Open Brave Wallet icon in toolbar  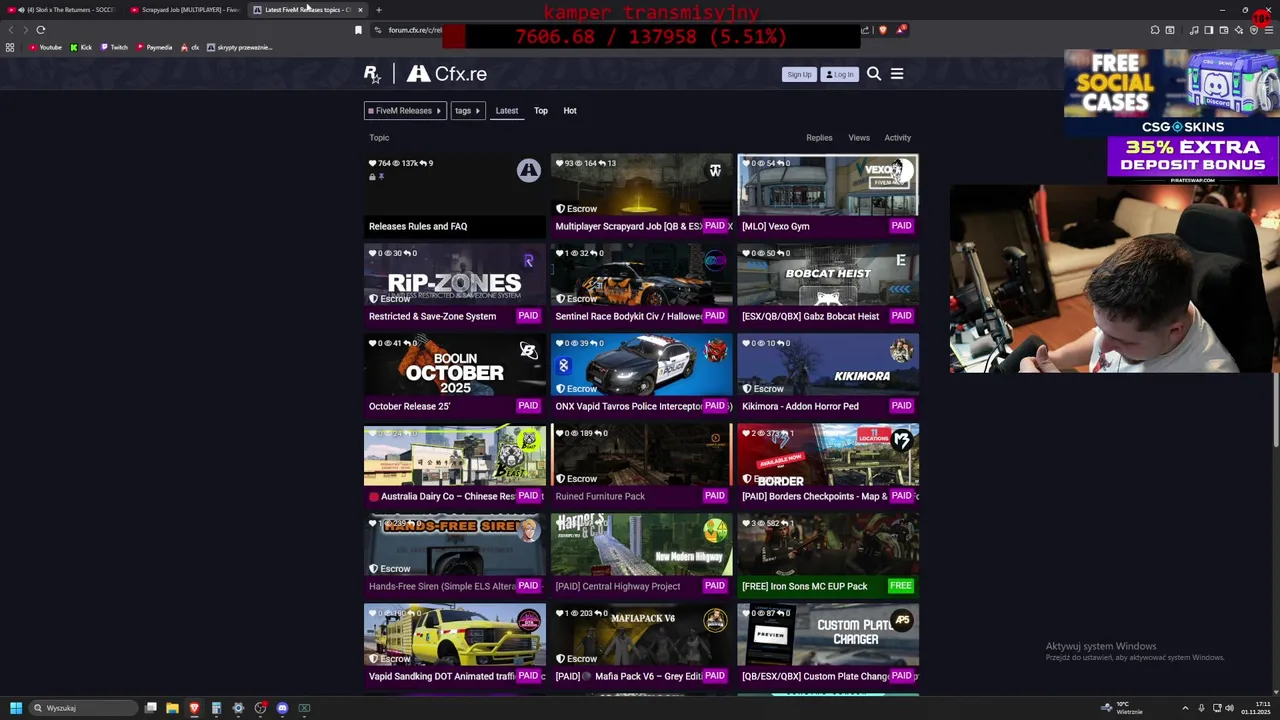[1223, 30]
